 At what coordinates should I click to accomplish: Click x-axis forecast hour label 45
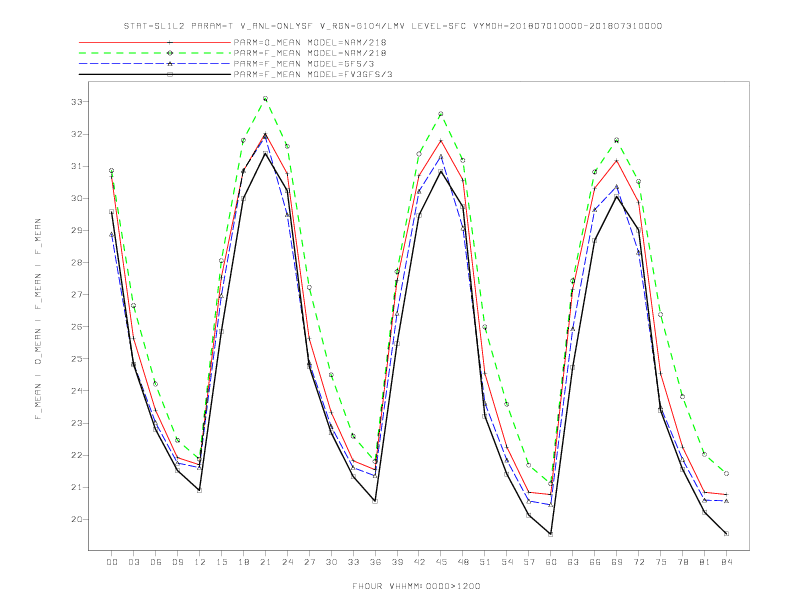[x=441, y=562]
